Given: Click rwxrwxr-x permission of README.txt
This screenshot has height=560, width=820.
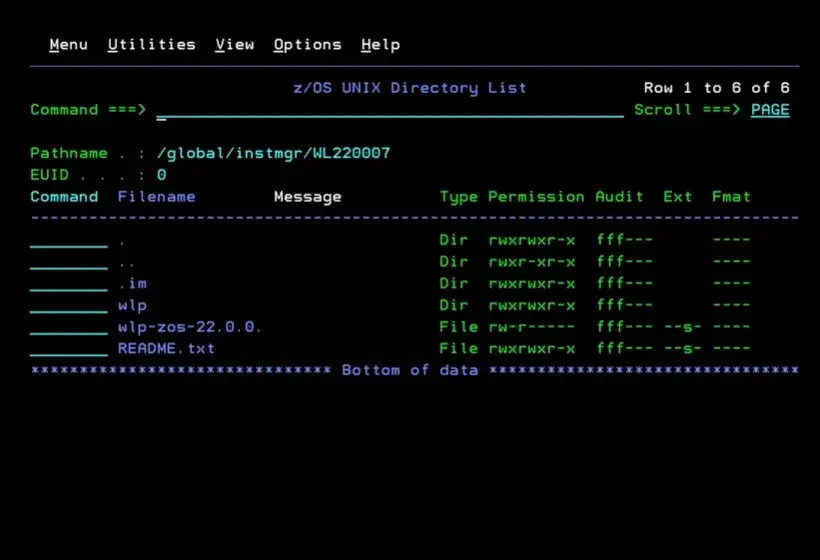Looking at the screenshot, I should [x=531, y=349].
